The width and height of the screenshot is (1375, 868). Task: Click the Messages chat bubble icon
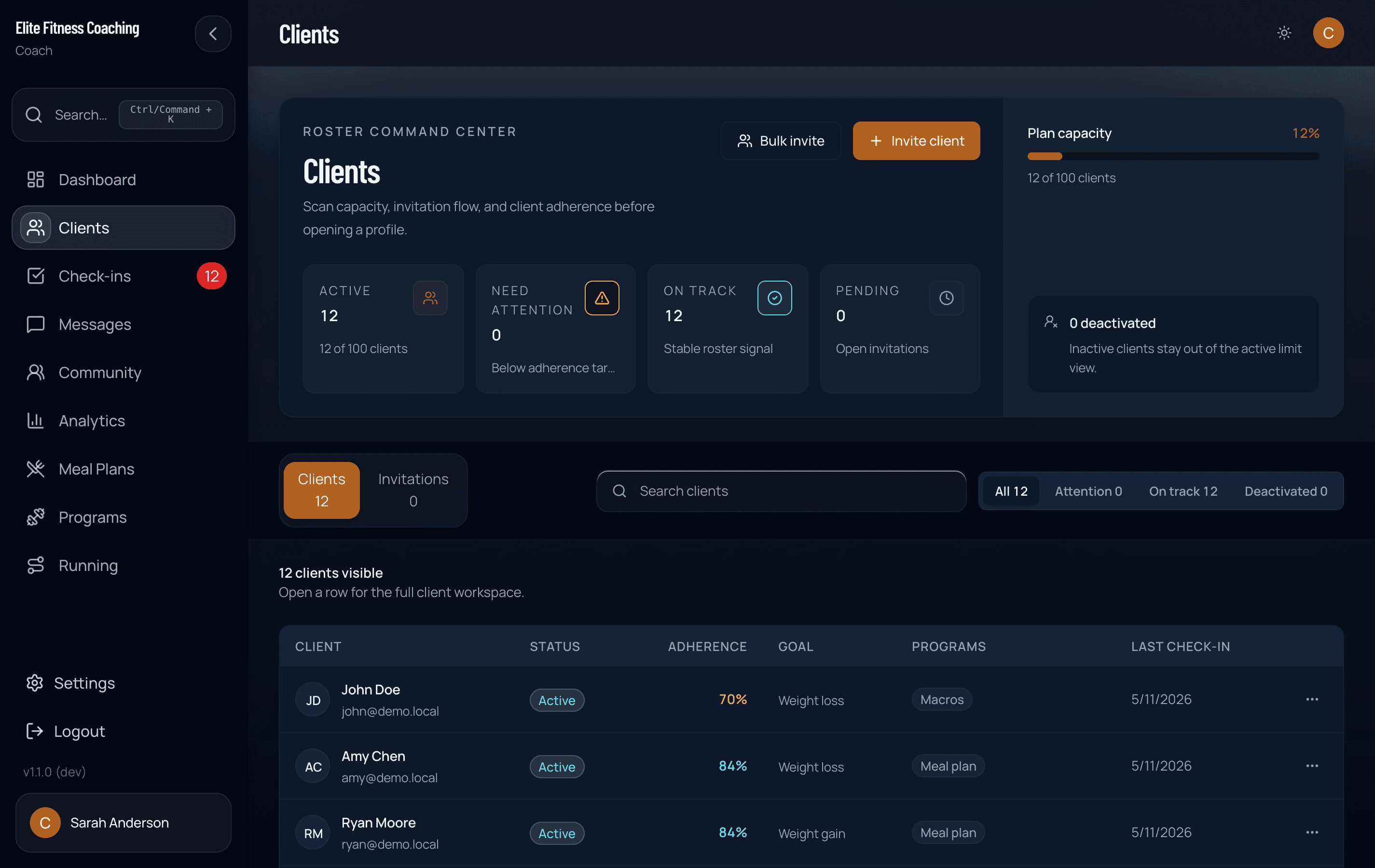coord(35,324)
